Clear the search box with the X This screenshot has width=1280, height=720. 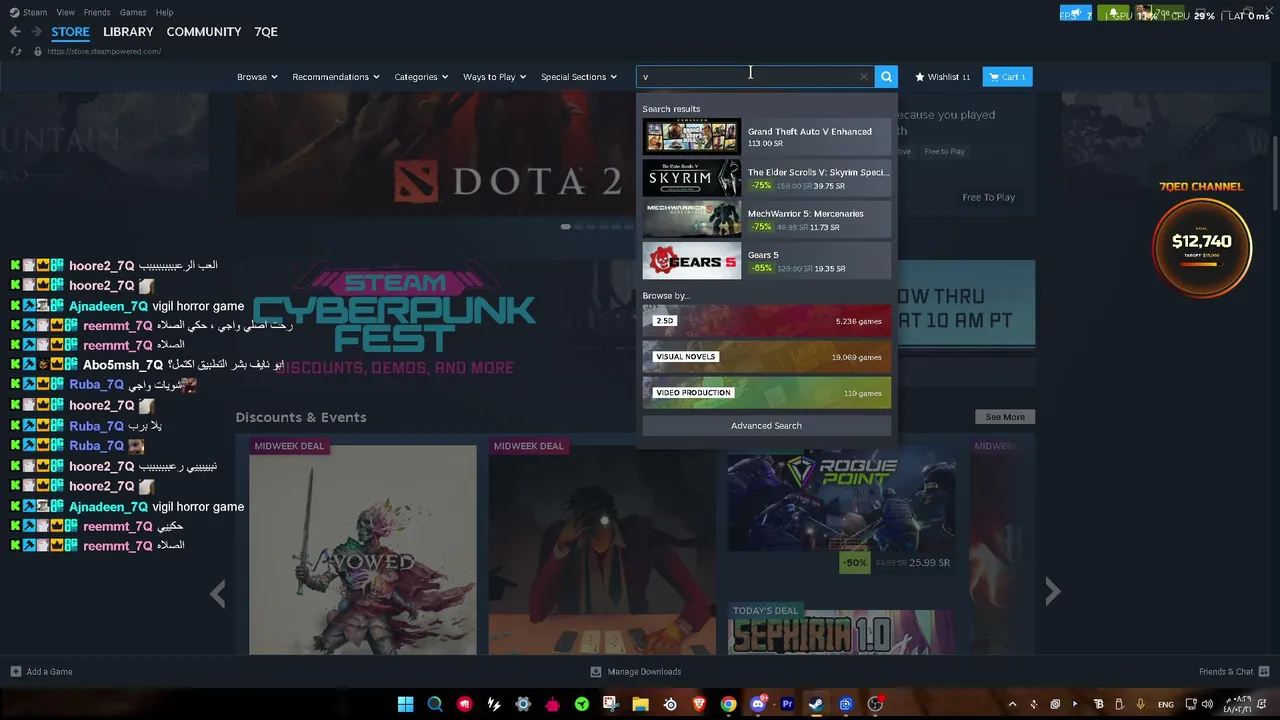(x=864, y=77)
